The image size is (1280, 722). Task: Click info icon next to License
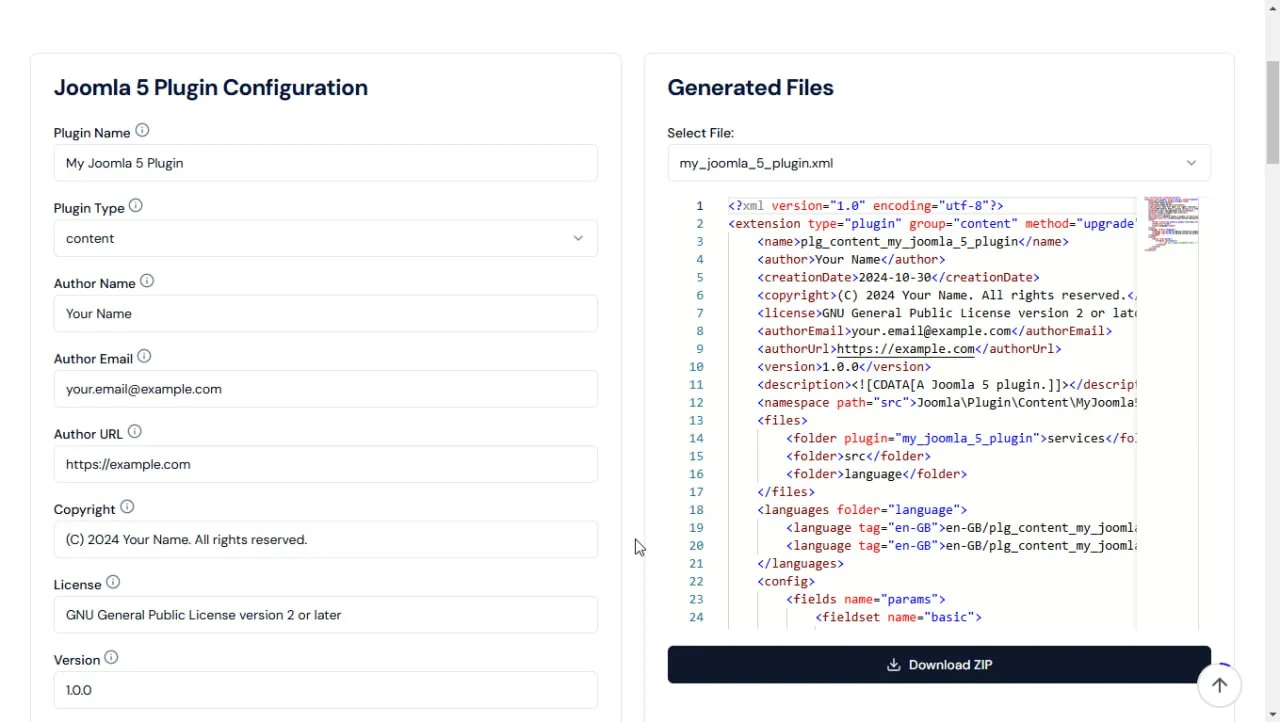click(x=113, y=583)
